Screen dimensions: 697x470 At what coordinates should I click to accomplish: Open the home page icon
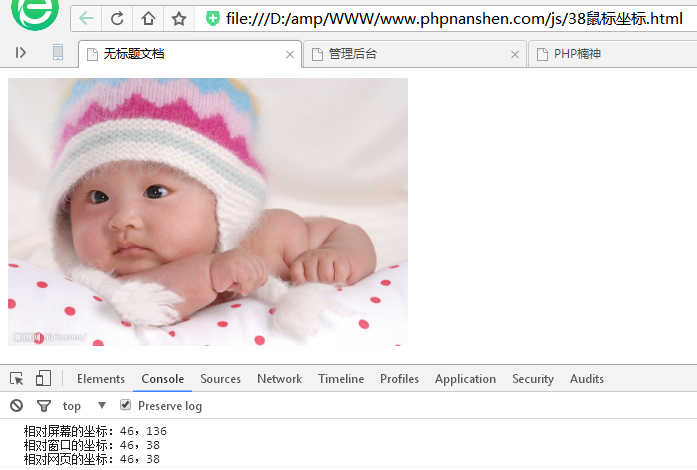pos(148,19)
